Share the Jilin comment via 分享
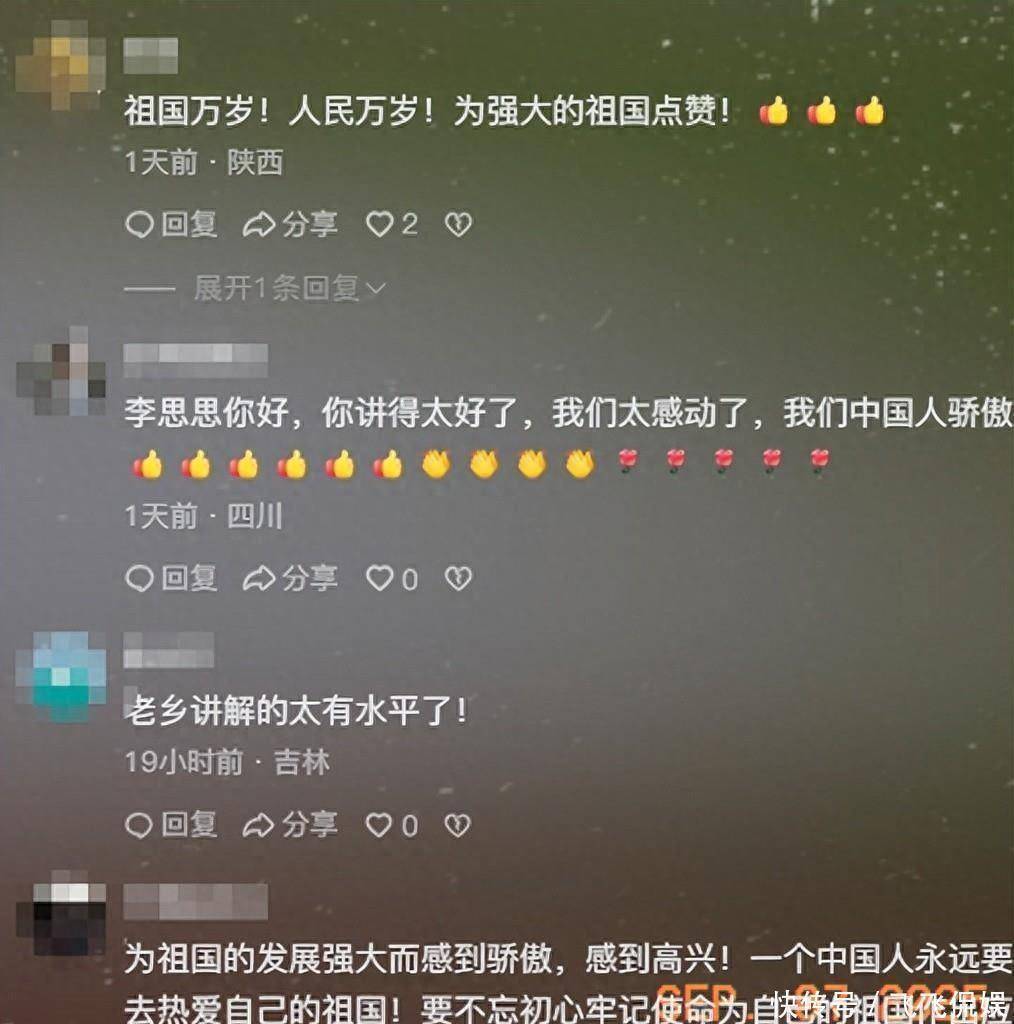 (290, 825)
